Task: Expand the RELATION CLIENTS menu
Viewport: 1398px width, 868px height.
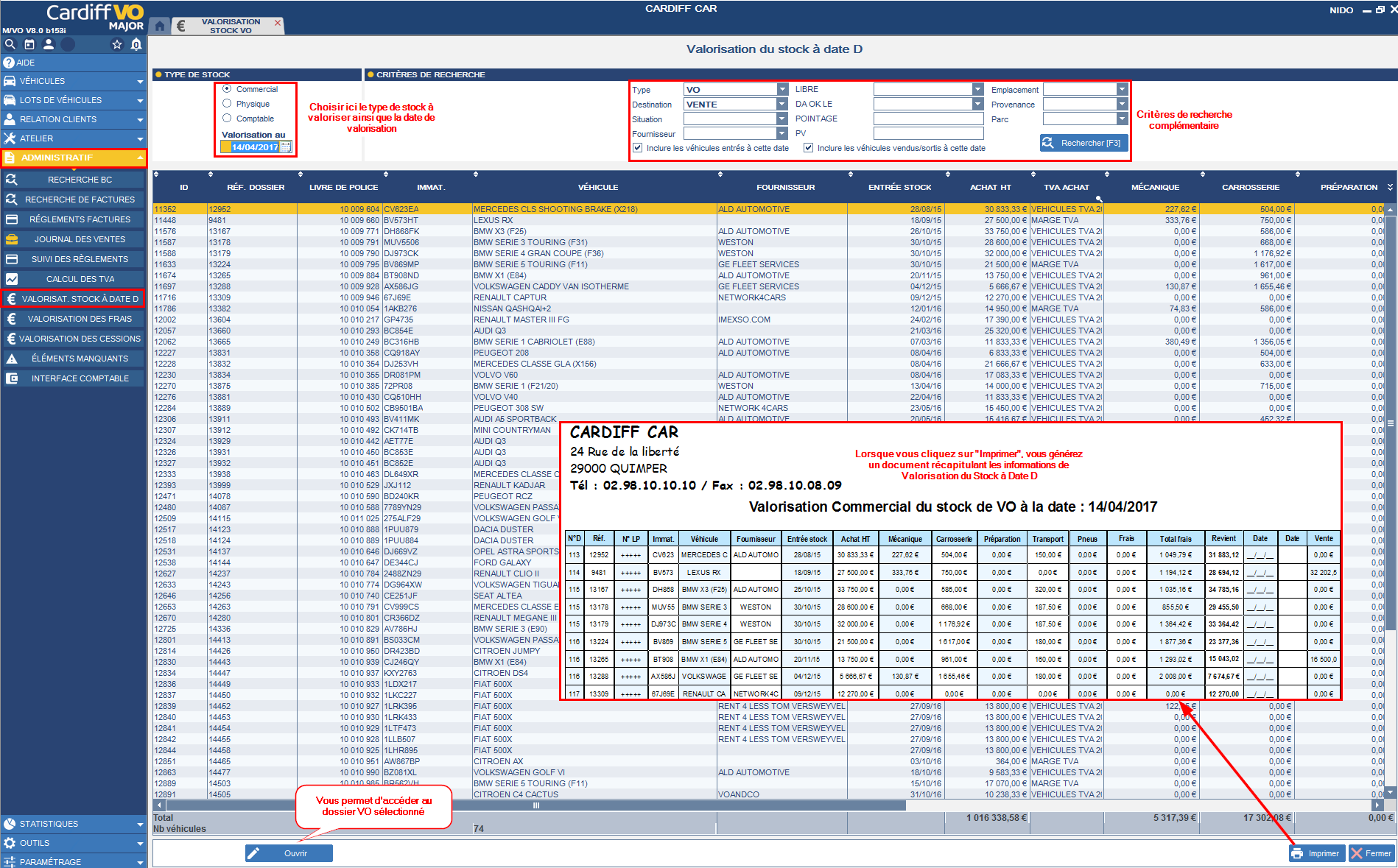Action: 74,119
